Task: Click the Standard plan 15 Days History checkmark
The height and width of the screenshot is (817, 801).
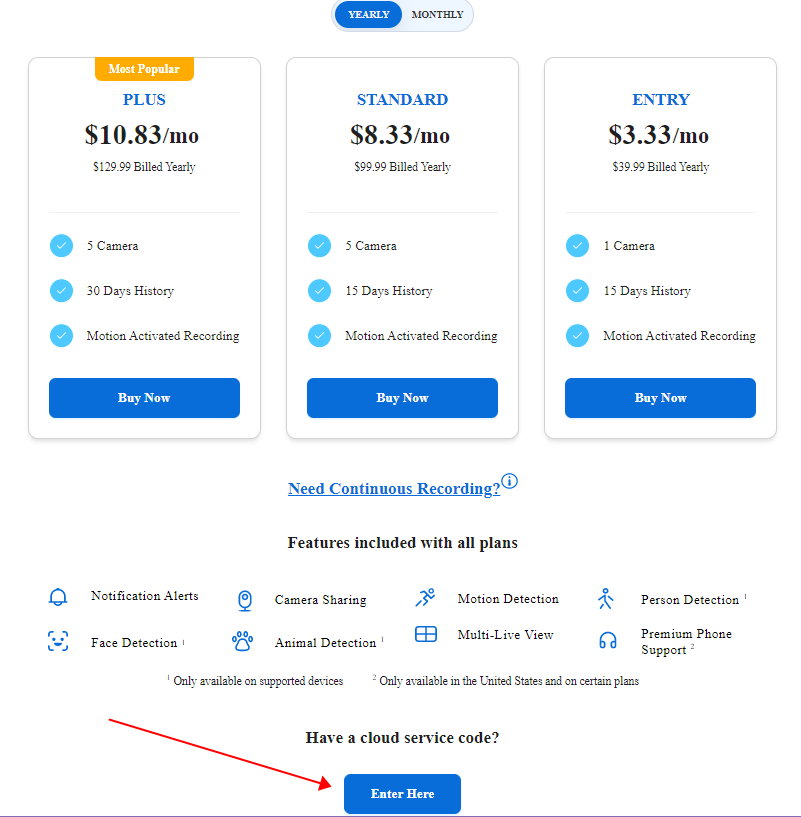Action: [x=319, y=291]
